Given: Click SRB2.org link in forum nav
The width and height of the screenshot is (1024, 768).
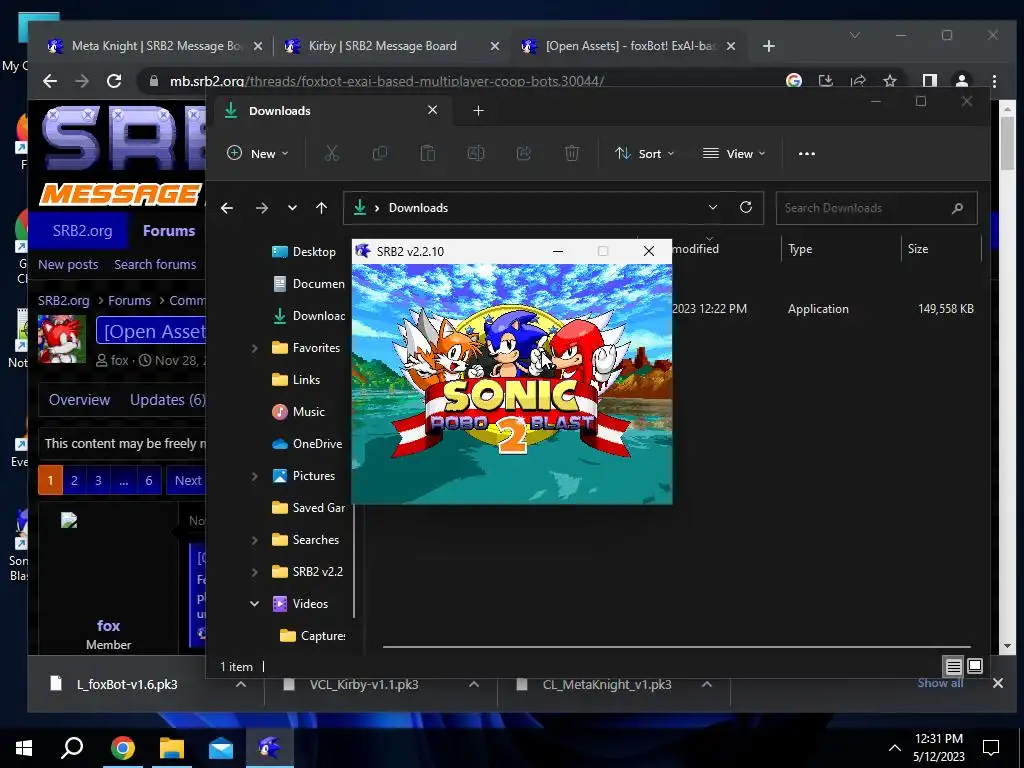Looking at the screenshot, I should click(82, 231).
